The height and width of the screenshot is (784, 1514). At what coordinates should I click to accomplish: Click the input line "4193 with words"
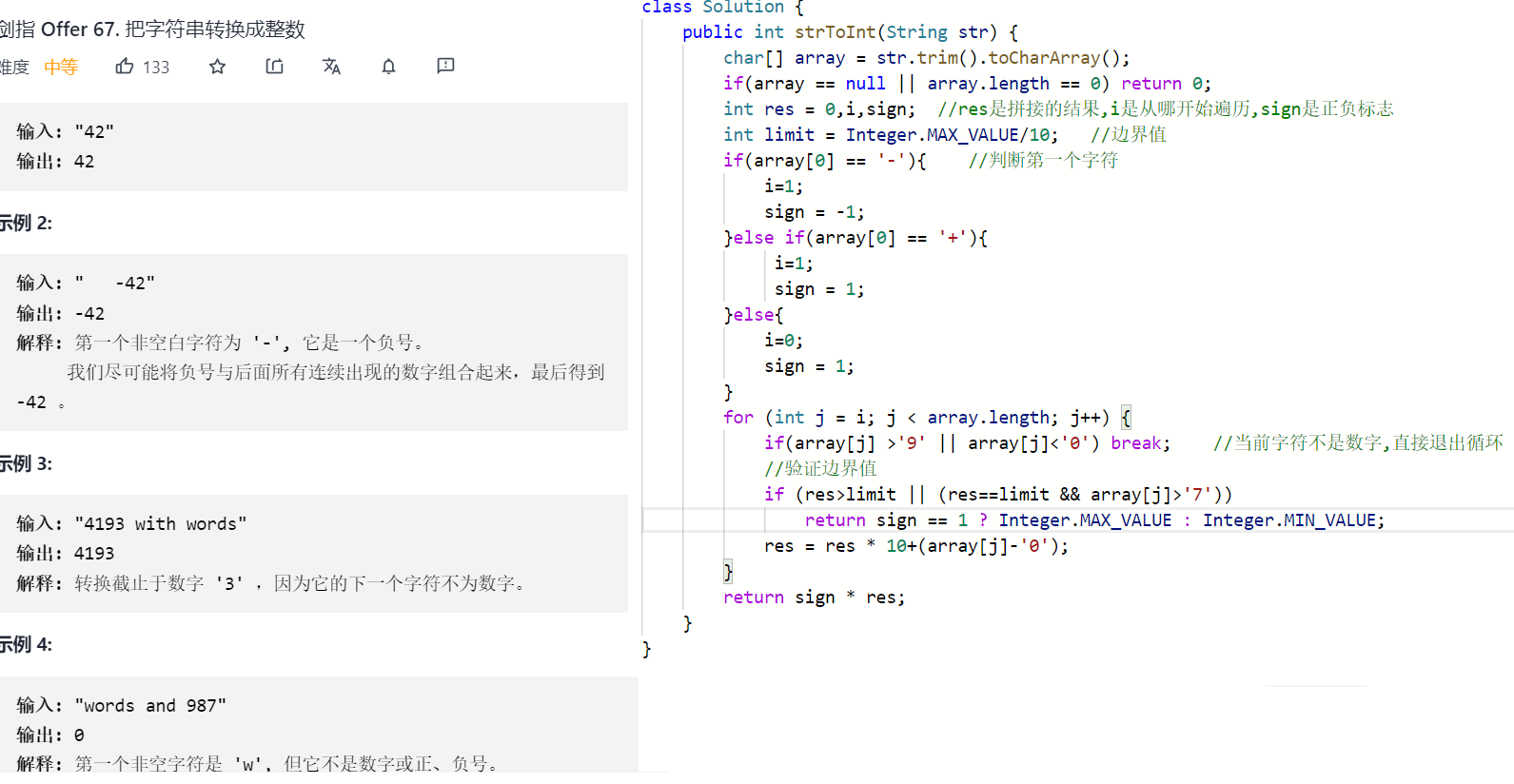point(131,524)
